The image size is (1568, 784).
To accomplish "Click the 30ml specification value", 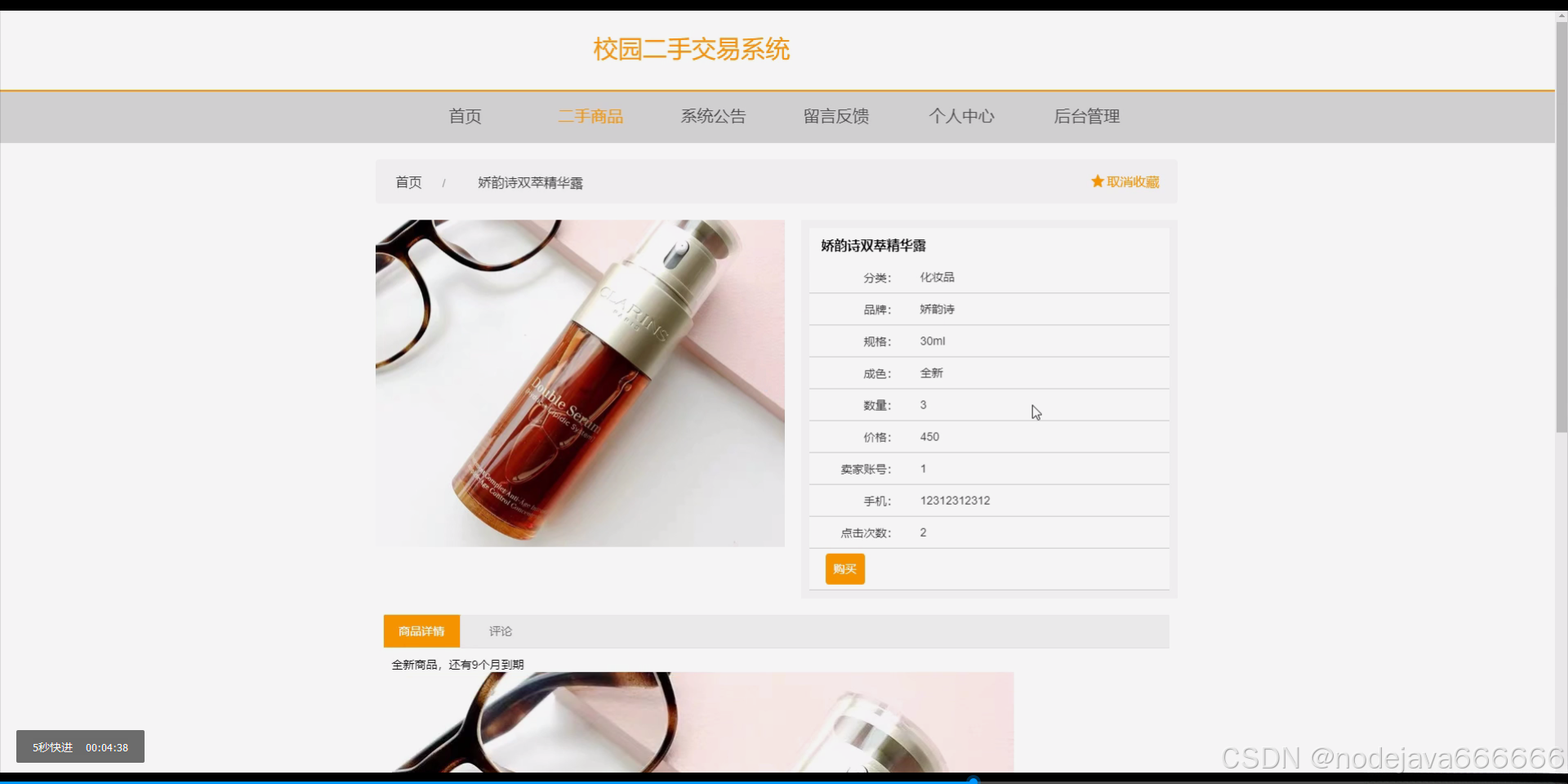I will click(x=933, y=341).
